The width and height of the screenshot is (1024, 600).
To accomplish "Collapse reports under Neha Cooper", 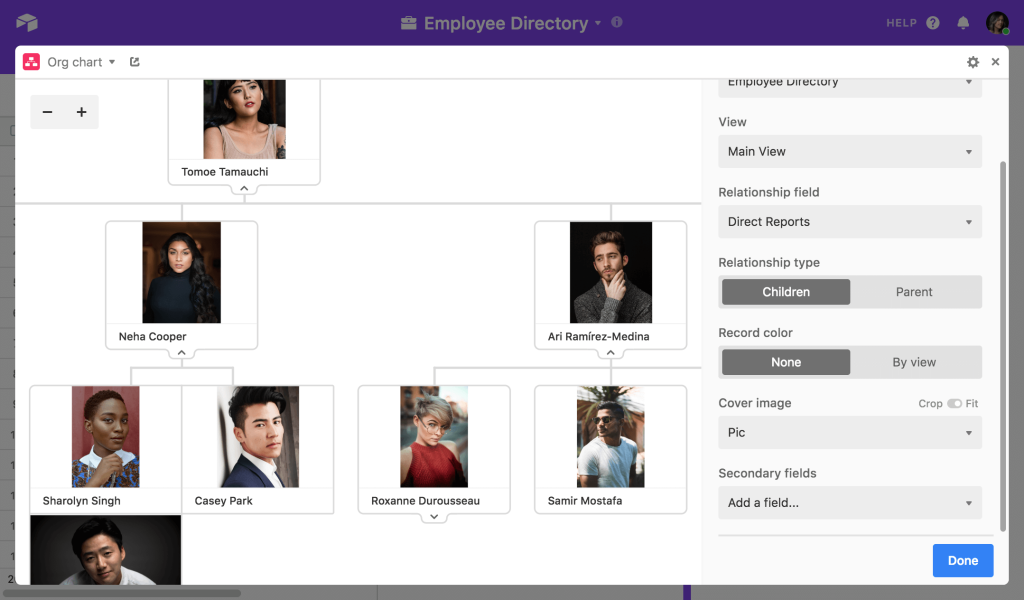I will click(182, 353).
